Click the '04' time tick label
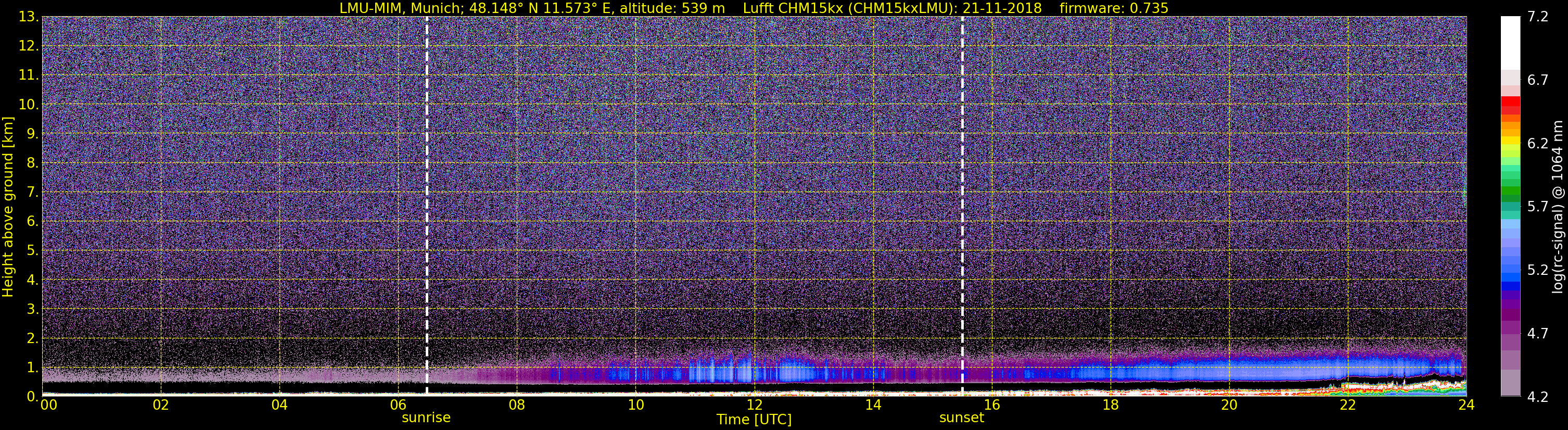 [x=279, y=405]
